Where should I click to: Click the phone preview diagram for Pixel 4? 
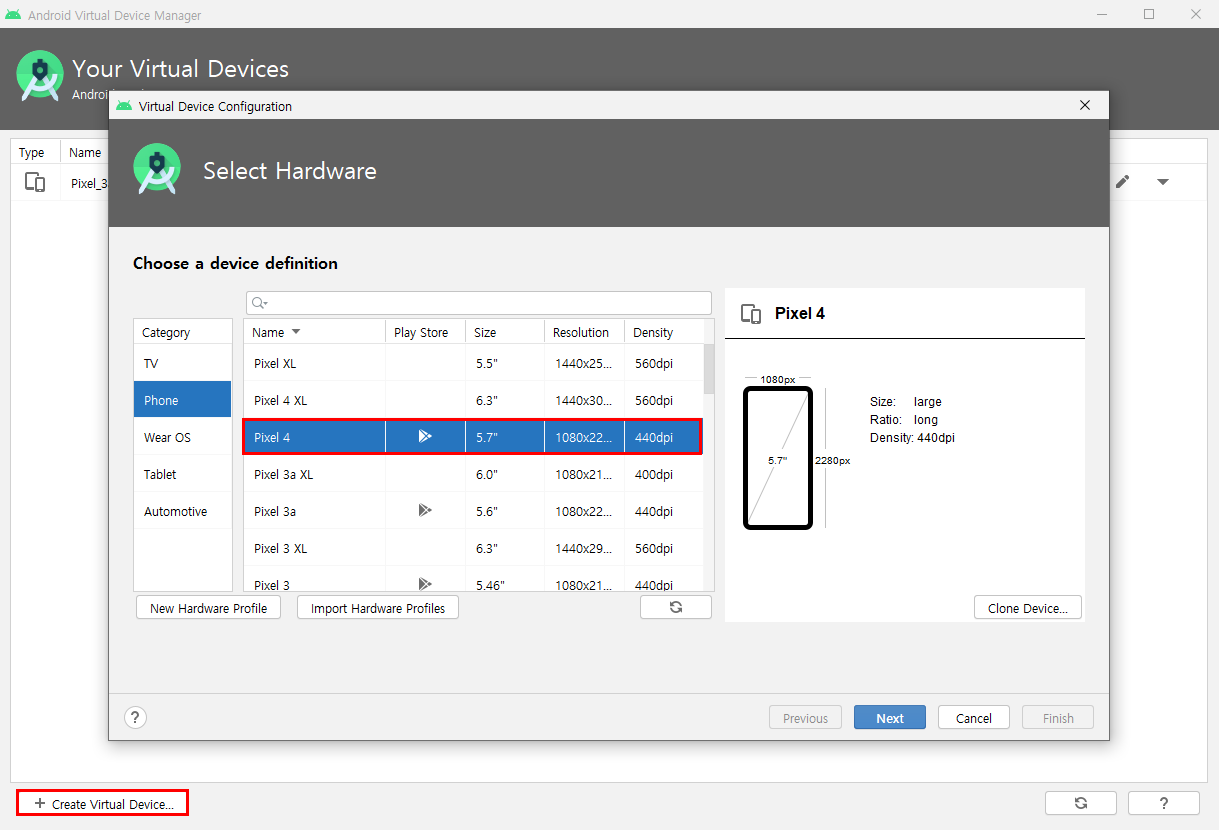tap(779, 458)
